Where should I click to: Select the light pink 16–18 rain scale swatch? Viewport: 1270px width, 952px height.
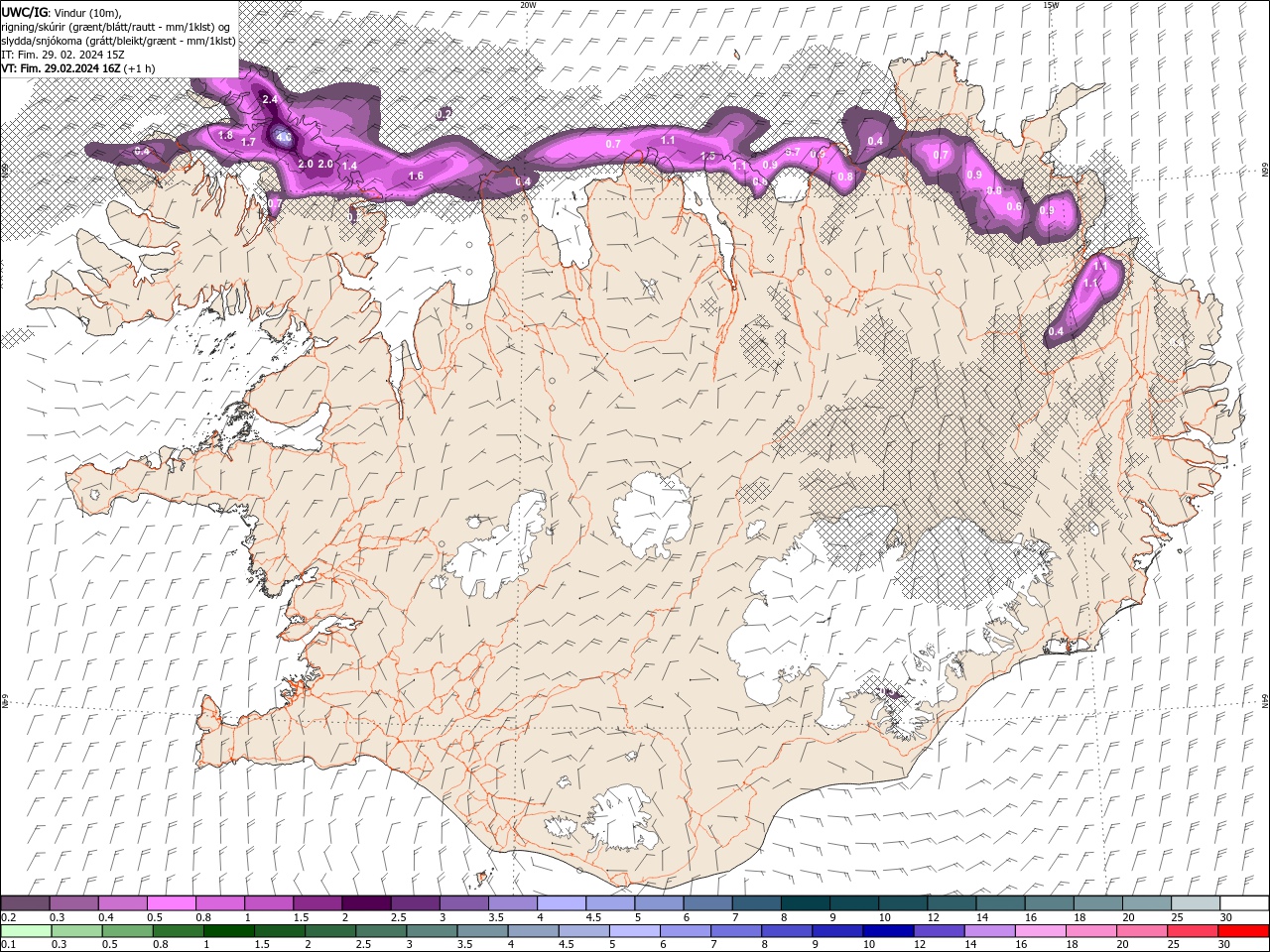pos(1040,931)
